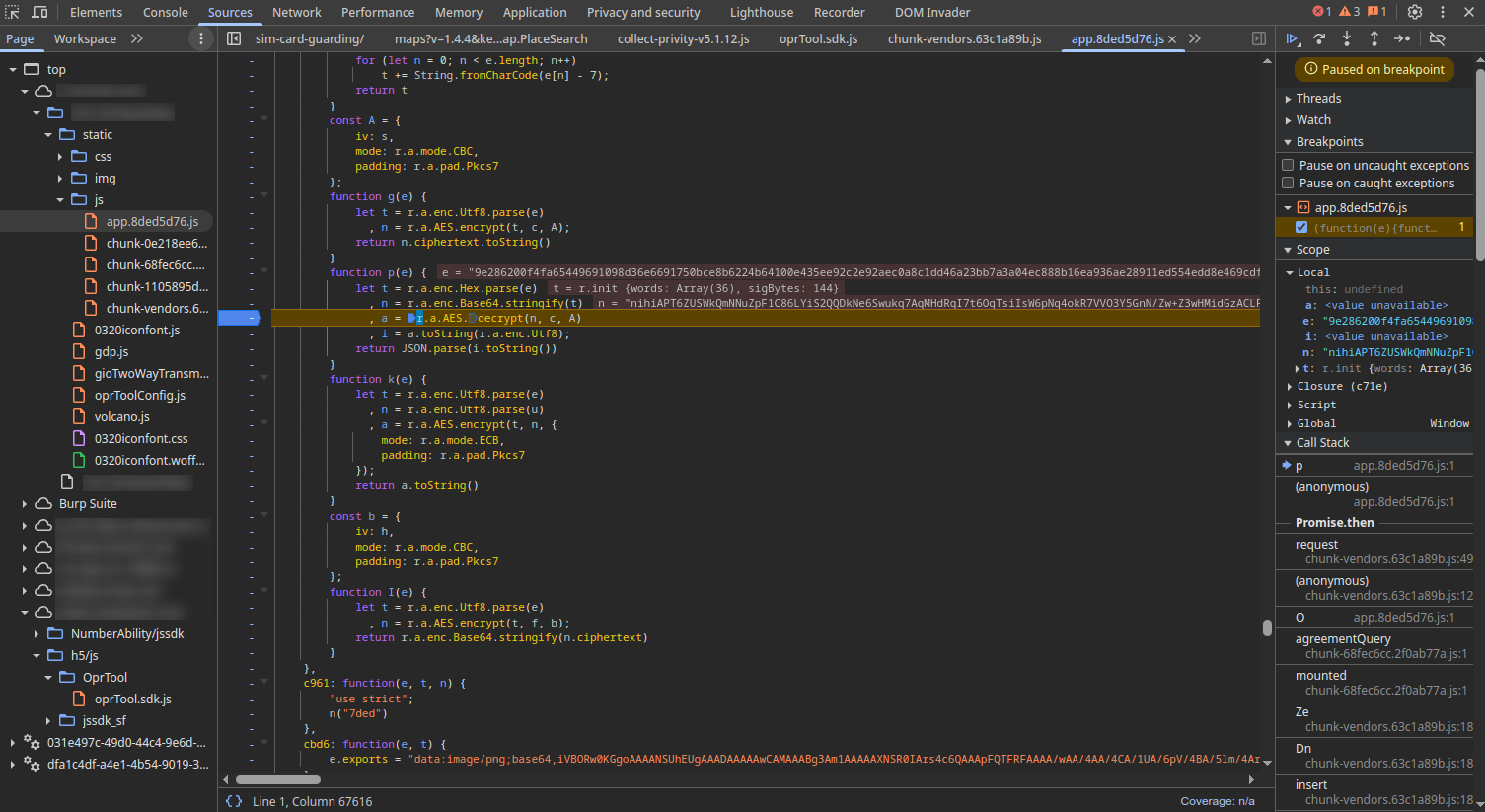Screen dimensions: 1485x812
Task: Open oprToolConfig.js from the file tree
Action: click(139, 395)
